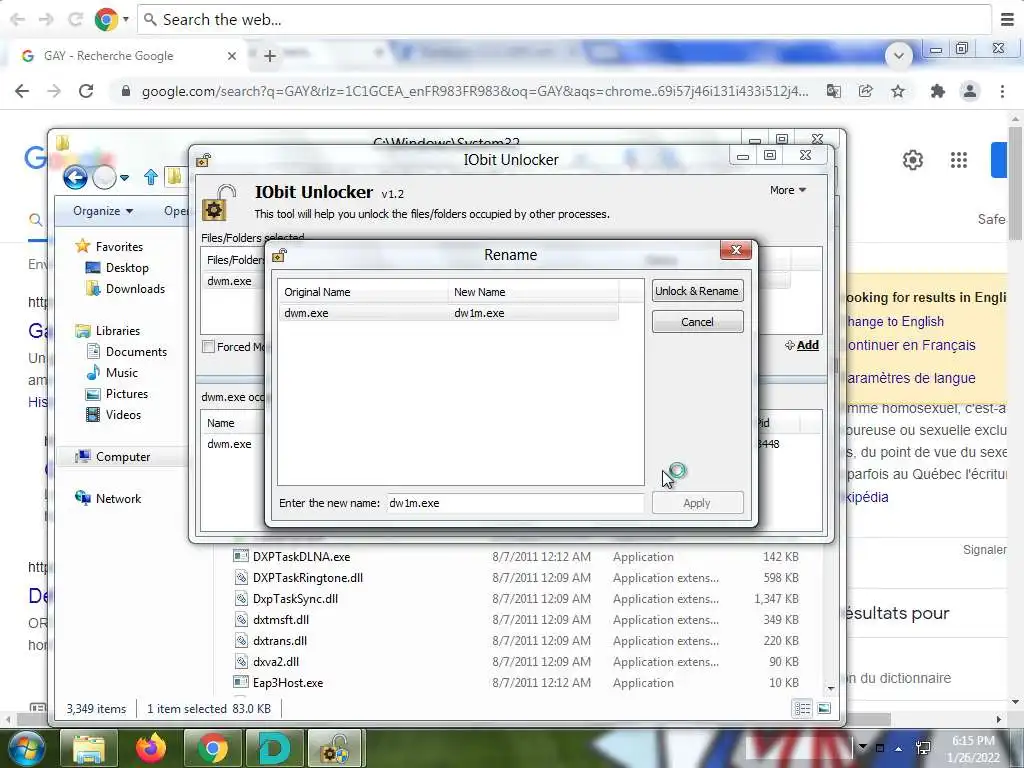
Task: Click the translate page icon
Action: click(x=833, y=91)
